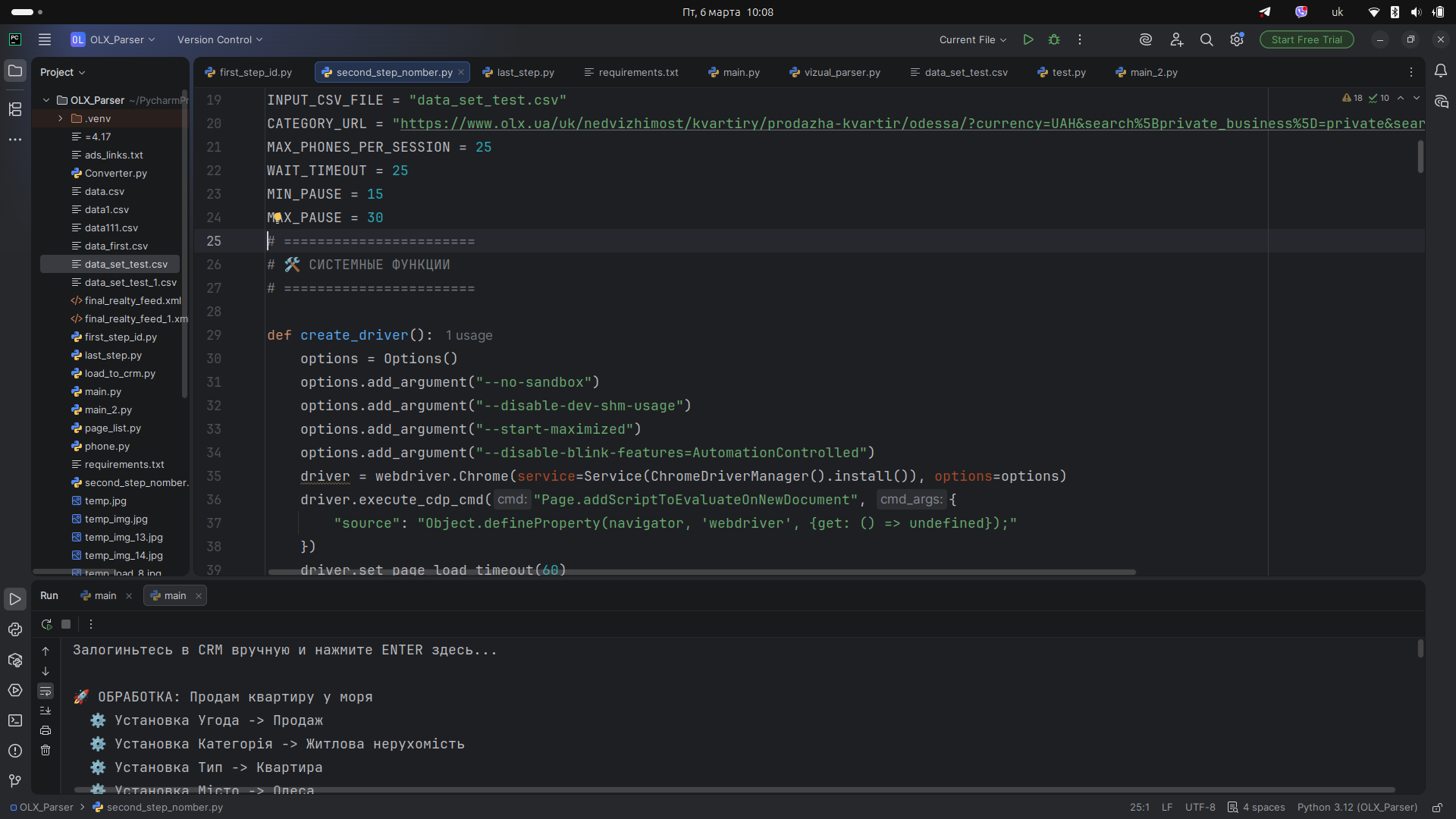
Task: Click UTF-8 encoding in status bar
Action: [1200, 808]
